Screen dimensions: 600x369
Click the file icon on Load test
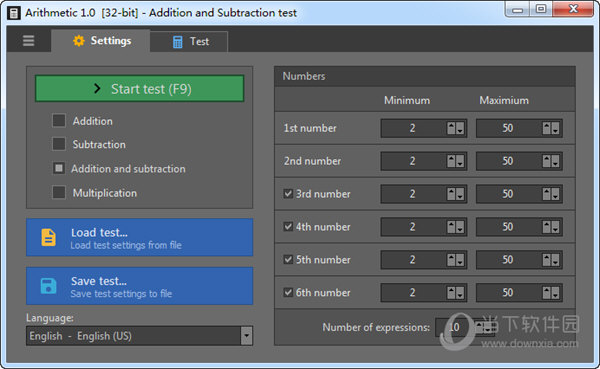point(49,237)
